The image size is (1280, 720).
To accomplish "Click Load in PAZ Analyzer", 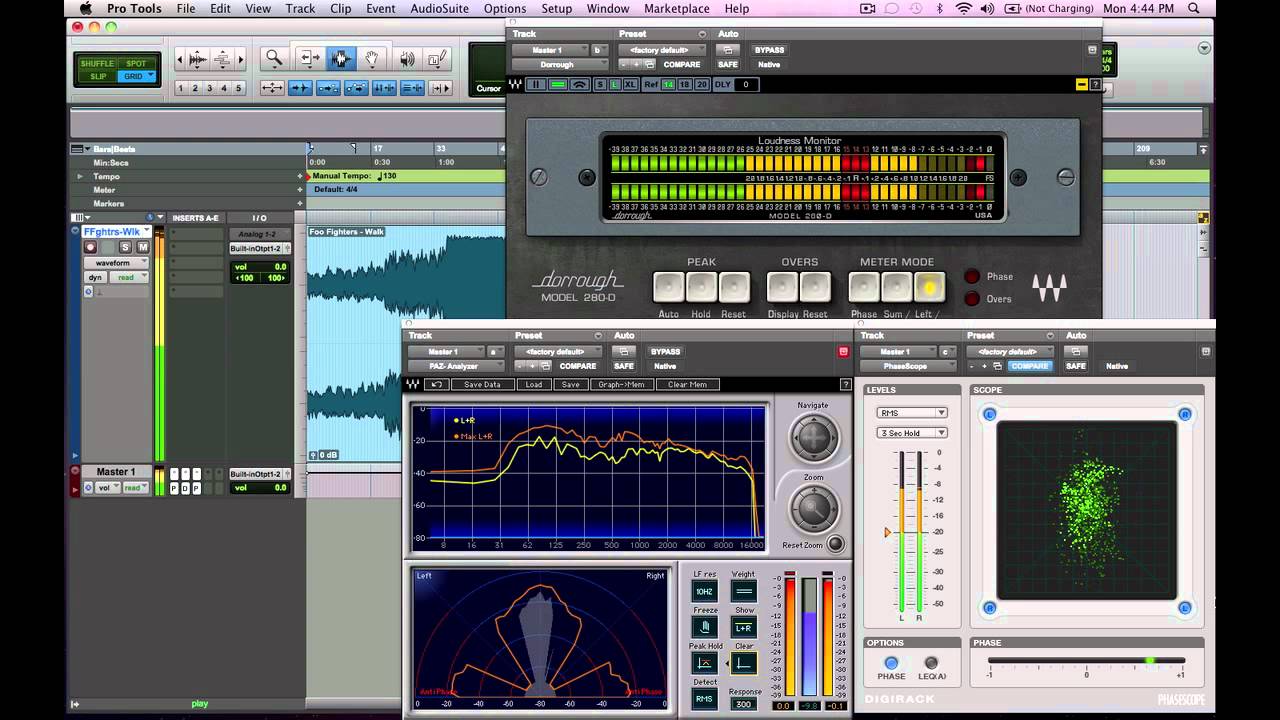I will tap(534, 385).
